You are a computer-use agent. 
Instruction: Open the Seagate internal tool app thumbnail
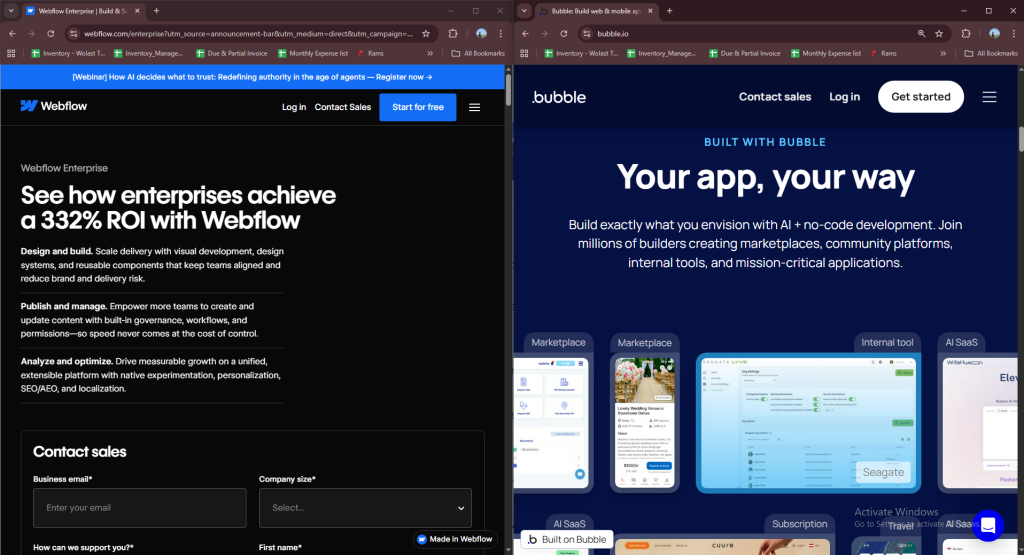[808, 423]
